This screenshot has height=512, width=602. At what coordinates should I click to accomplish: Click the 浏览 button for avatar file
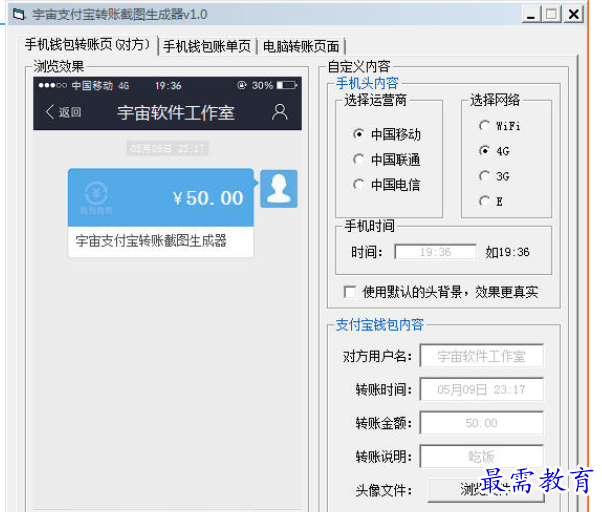pyautogui.click(x=486, y=490)
